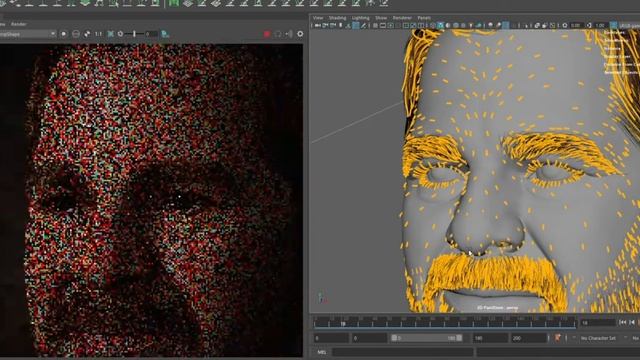
Task: Click the exposure icon in Render View
Action: click(120, 34)
